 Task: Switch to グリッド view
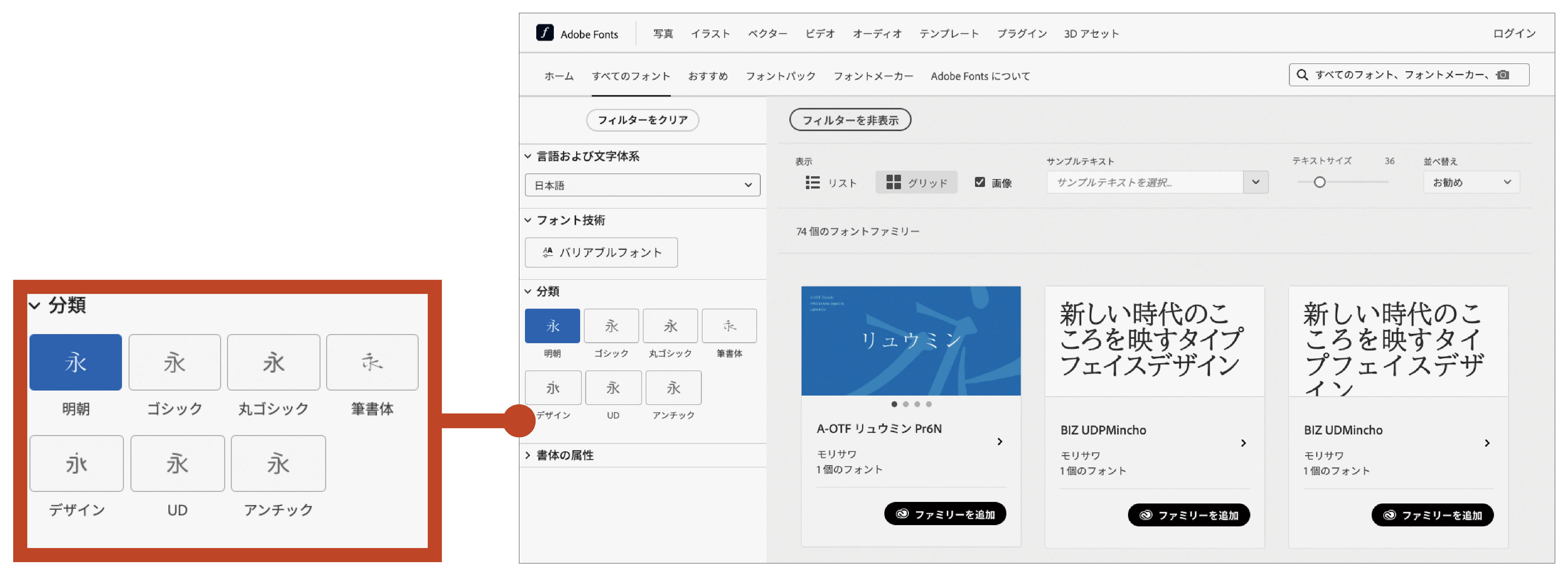click(x=916, y=182)
